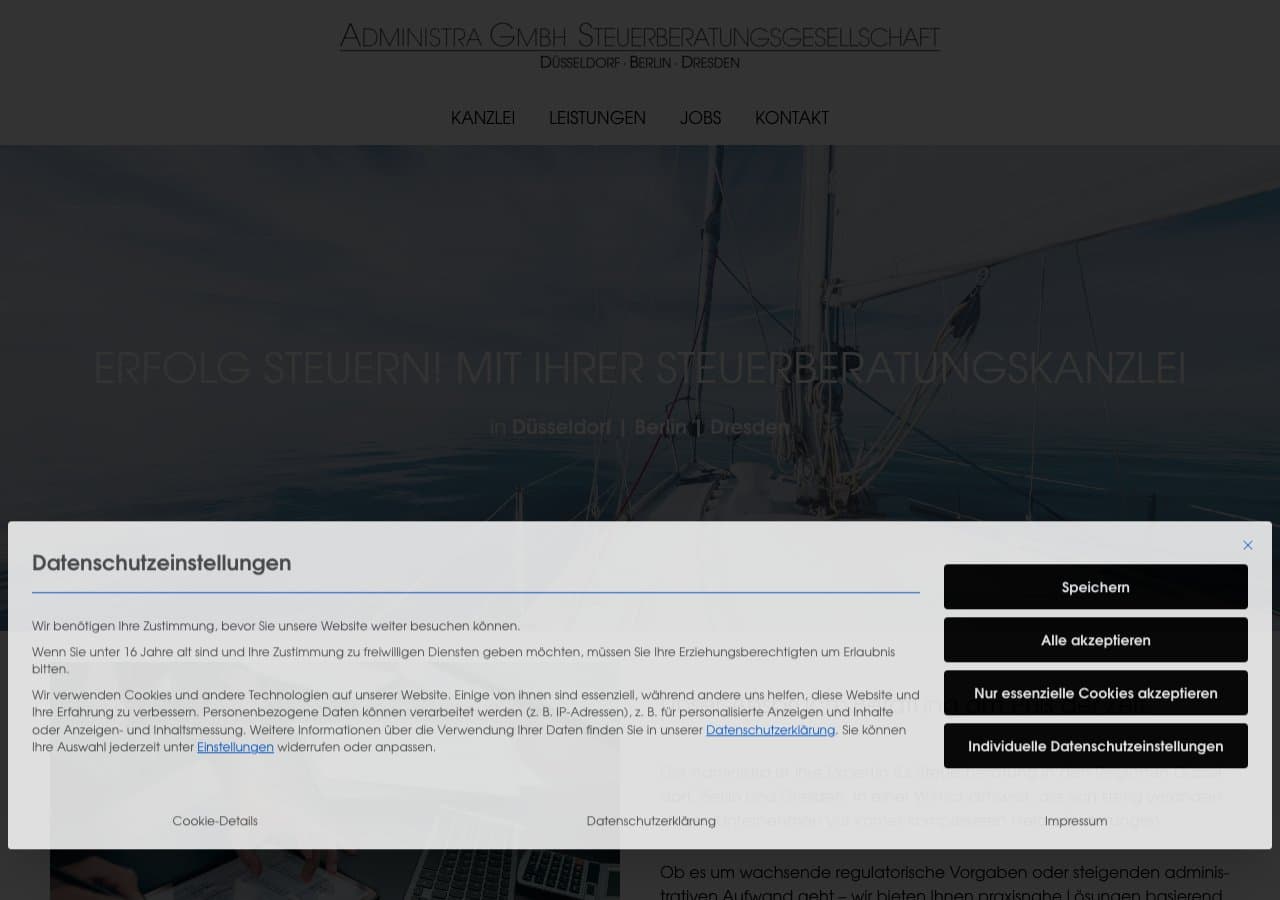Select Berlin in the hero subtitle

(660, 428)
